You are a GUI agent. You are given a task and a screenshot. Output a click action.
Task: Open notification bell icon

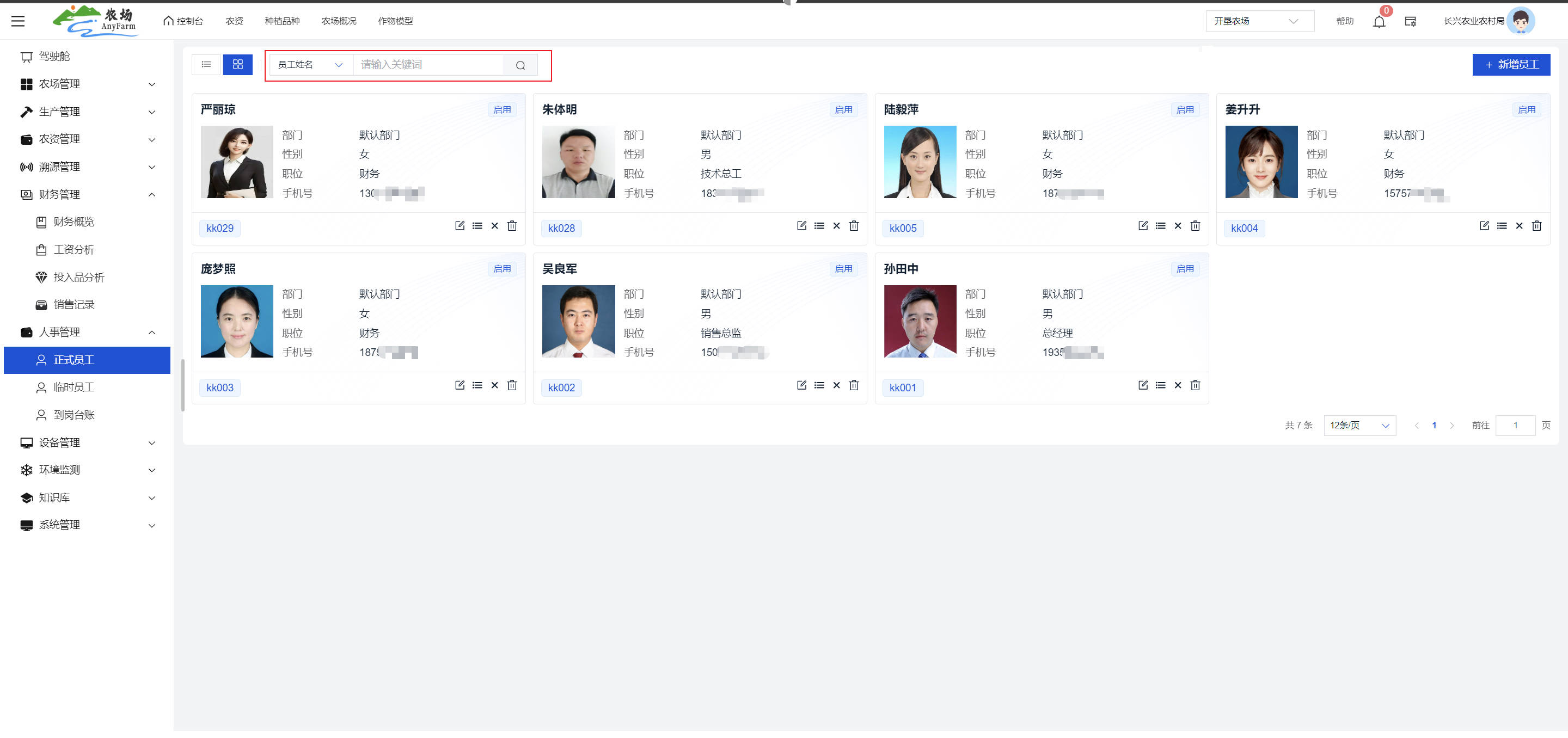pyautogui.click(x=1379, y=21)
